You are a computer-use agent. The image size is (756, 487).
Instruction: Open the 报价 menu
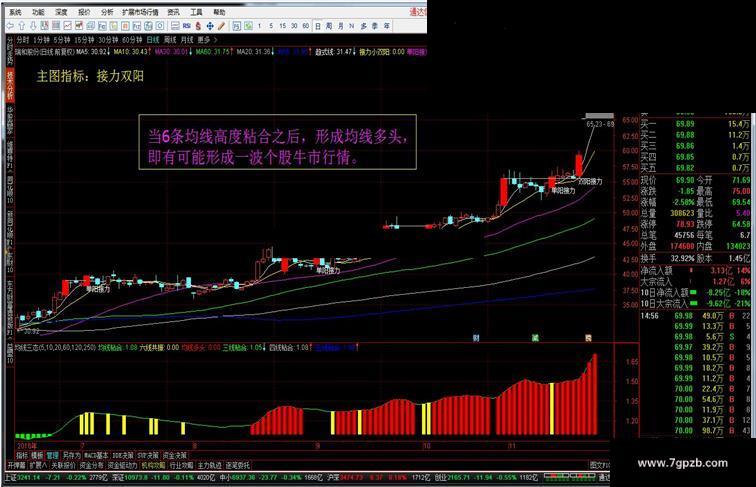point(84,13)
